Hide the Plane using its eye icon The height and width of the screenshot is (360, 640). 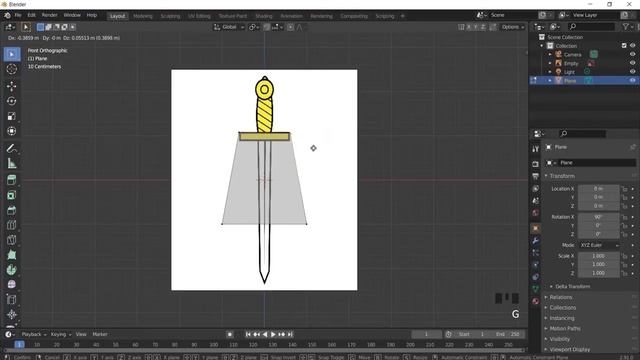point(632,81)
